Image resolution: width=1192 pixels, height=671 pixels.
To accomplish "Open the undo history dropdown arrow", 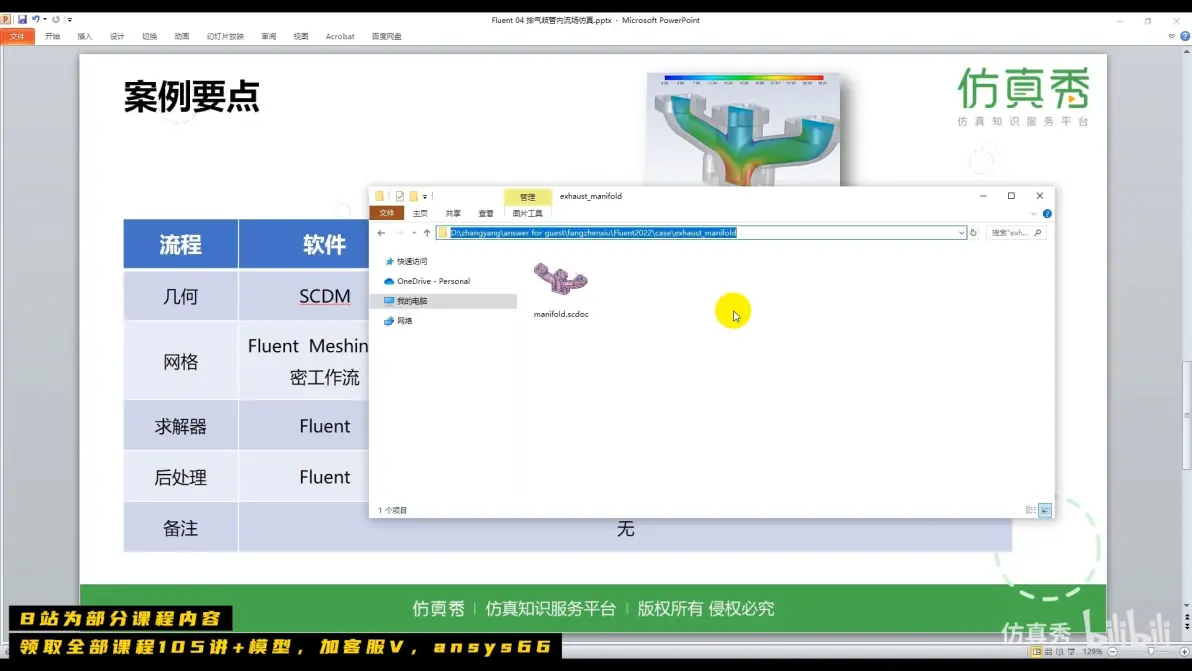I will click(x=45, y=20).
